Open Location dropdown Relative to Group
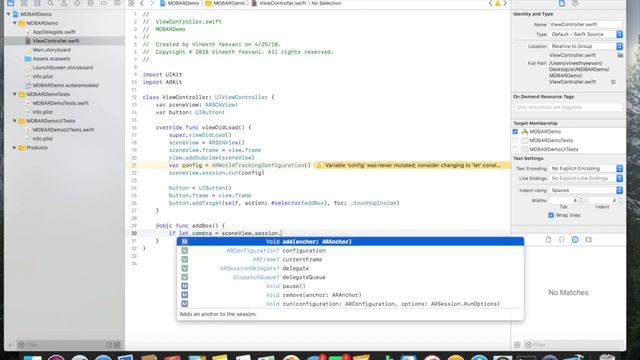Screen dimensions: 640x360 586,46
